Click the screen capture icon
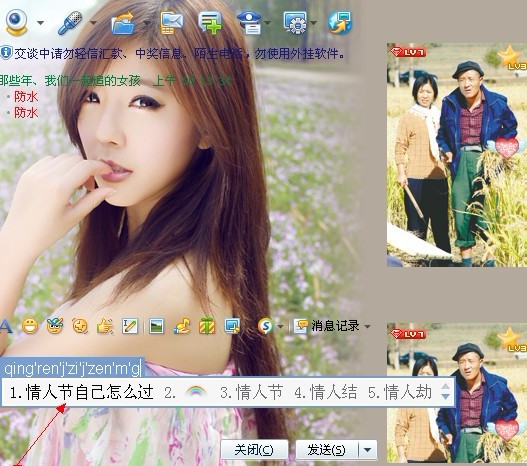The height and width of the screenshot is (466, 527). 233,326
